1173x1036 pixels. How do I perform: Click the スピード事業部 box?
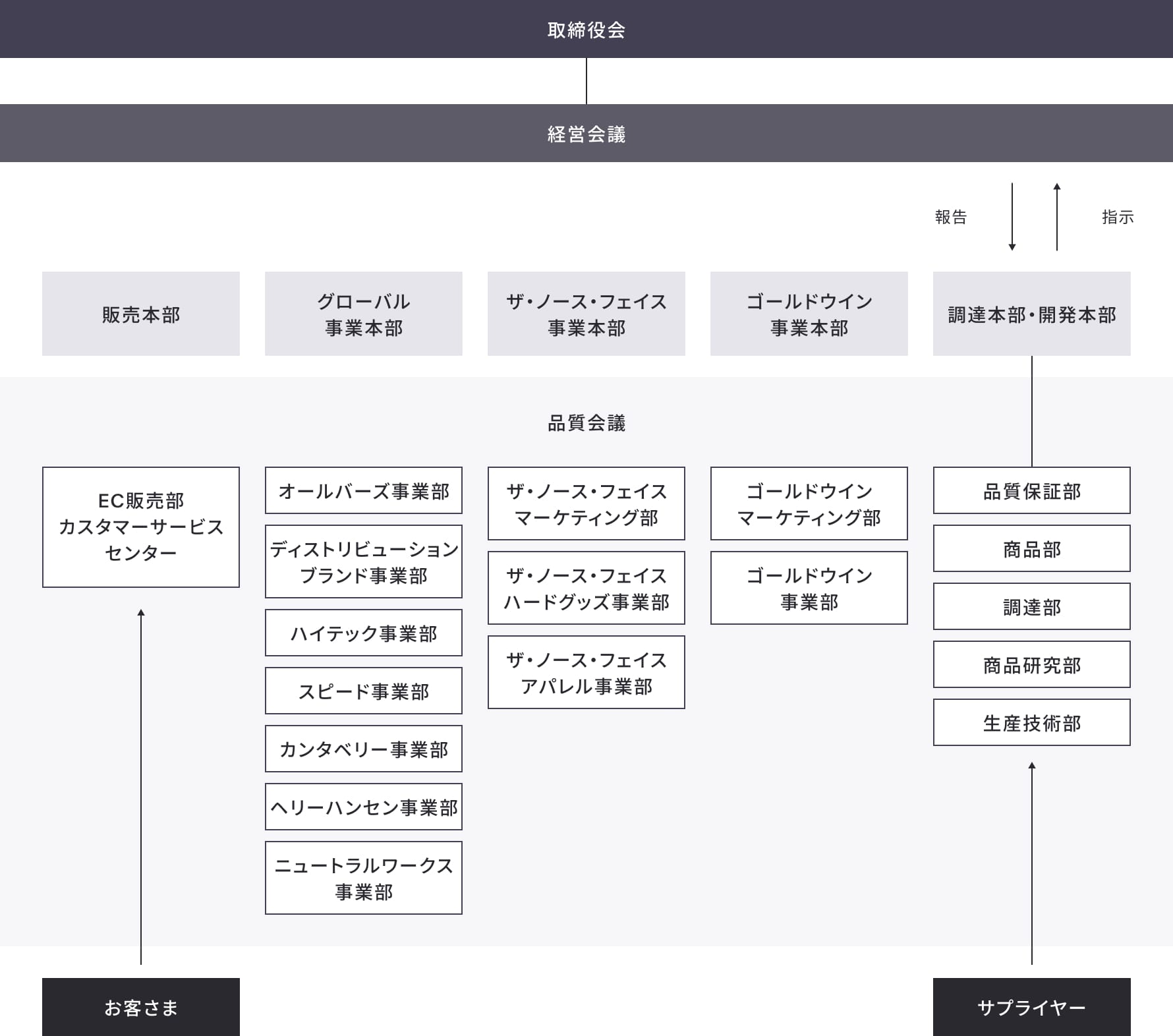[363, 691]
